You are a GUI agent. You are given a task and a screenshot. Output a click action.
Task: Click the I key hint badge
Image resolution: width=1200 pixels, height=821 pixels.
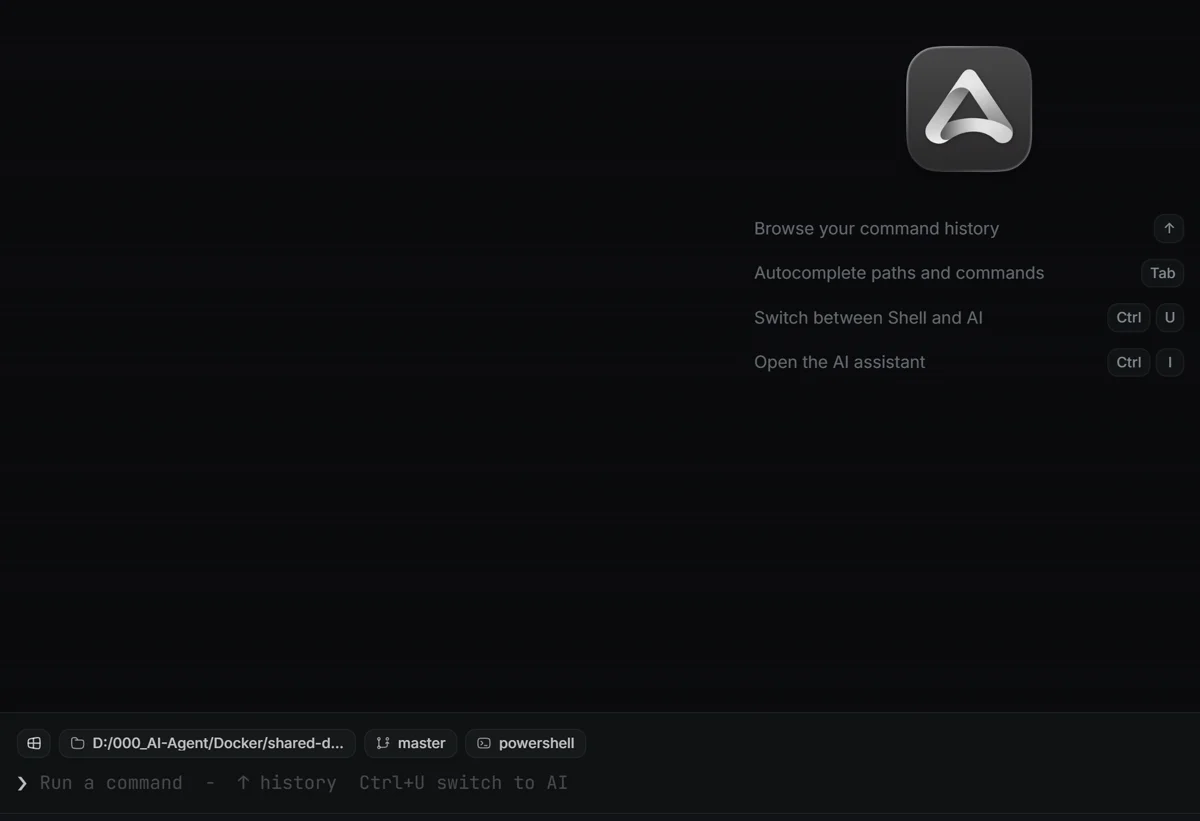[x=1170, y=362]
